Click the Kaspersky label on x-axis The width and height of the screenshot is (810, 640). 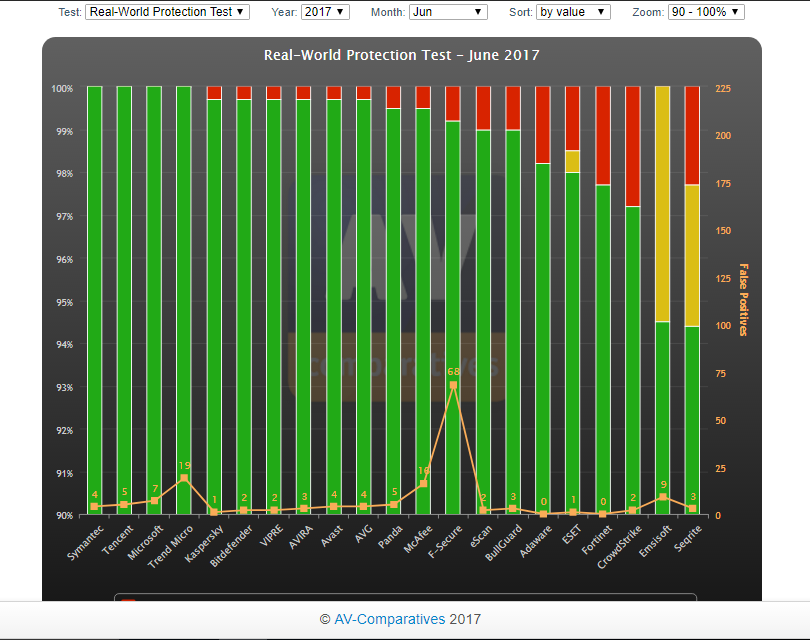click(205, 543)
